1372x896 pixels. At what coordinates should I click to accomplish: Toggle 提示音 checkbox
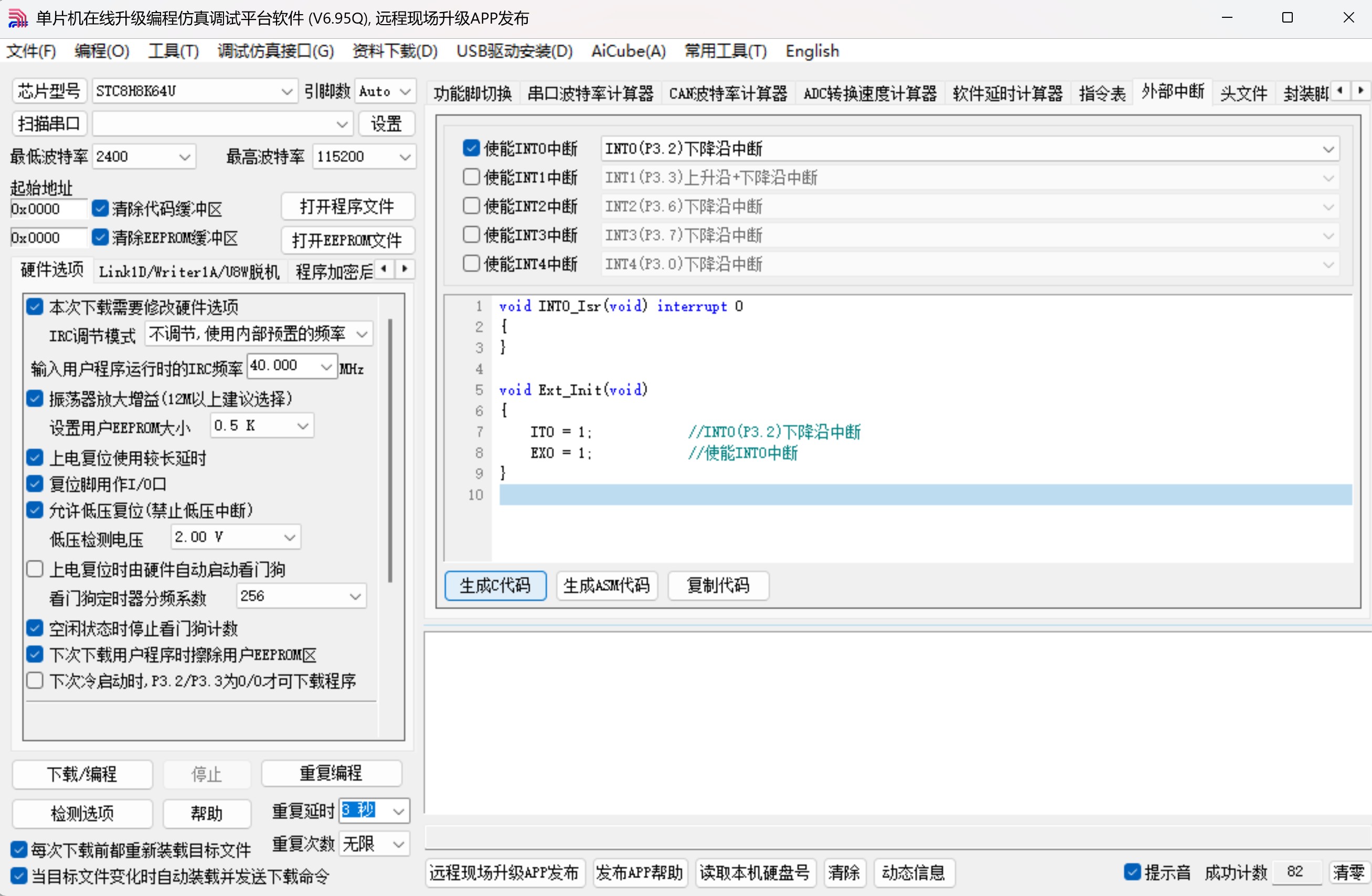(1132, 872)
